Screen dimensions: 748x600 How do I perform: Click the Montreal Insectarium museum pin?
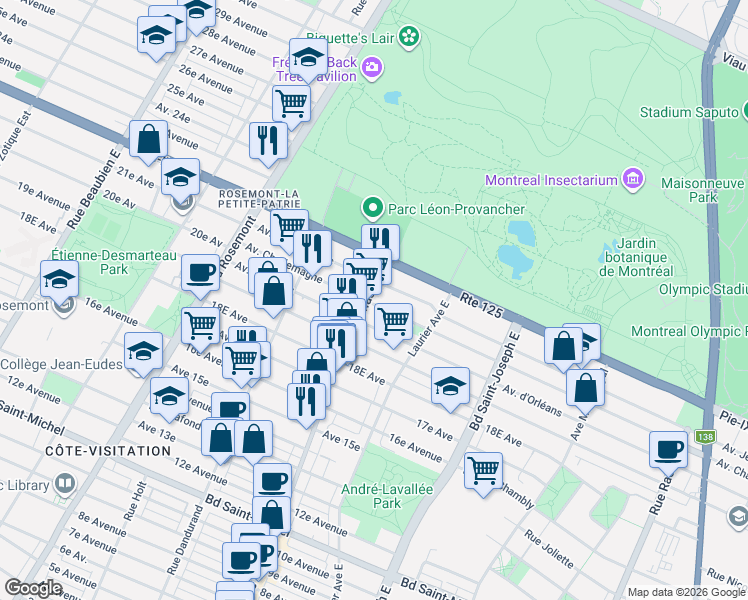point(633,179)
